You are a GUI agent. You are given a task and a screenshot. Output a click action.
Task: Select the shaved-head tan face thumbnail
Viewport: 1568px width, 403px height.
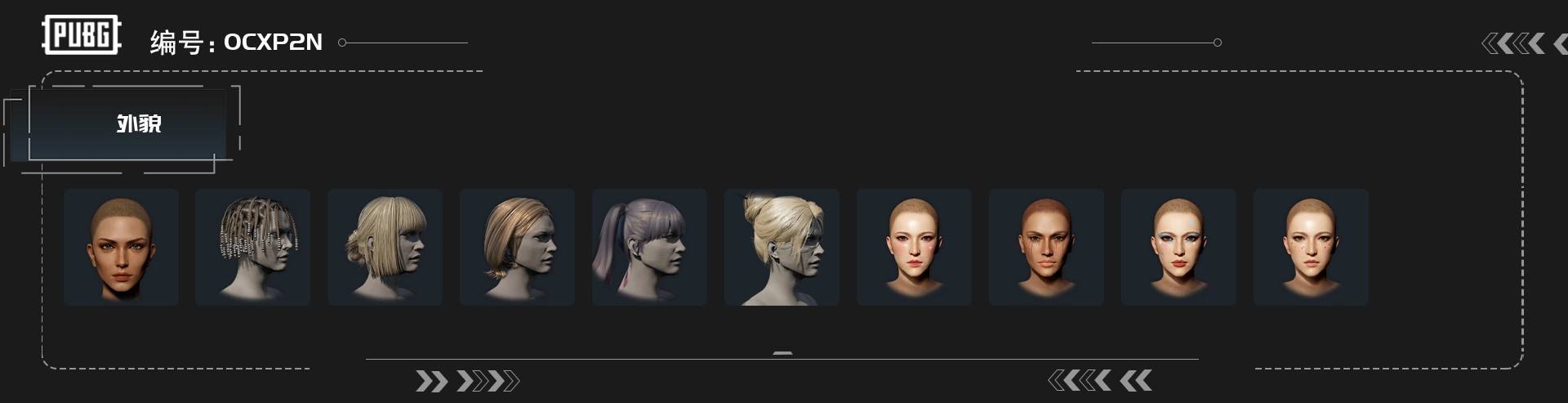point(121,247)
